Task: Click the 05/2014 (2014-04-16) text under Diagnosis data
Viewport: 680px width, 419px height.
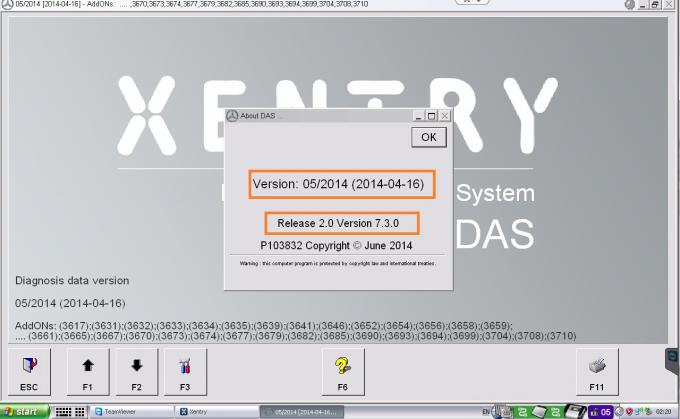Action: [x=70, y=303]
